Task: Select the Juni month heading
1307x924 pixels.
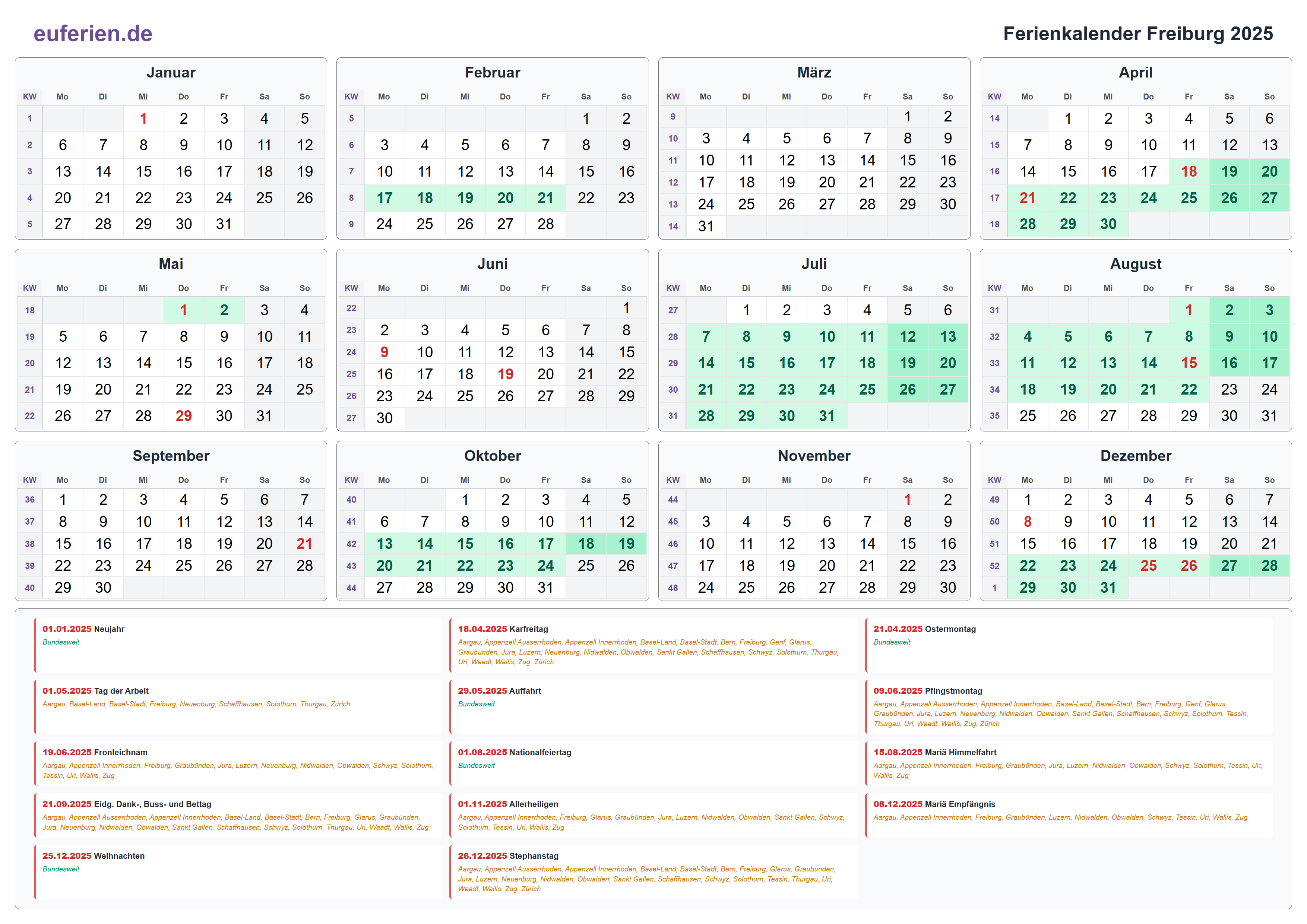Action: point(493,263)
